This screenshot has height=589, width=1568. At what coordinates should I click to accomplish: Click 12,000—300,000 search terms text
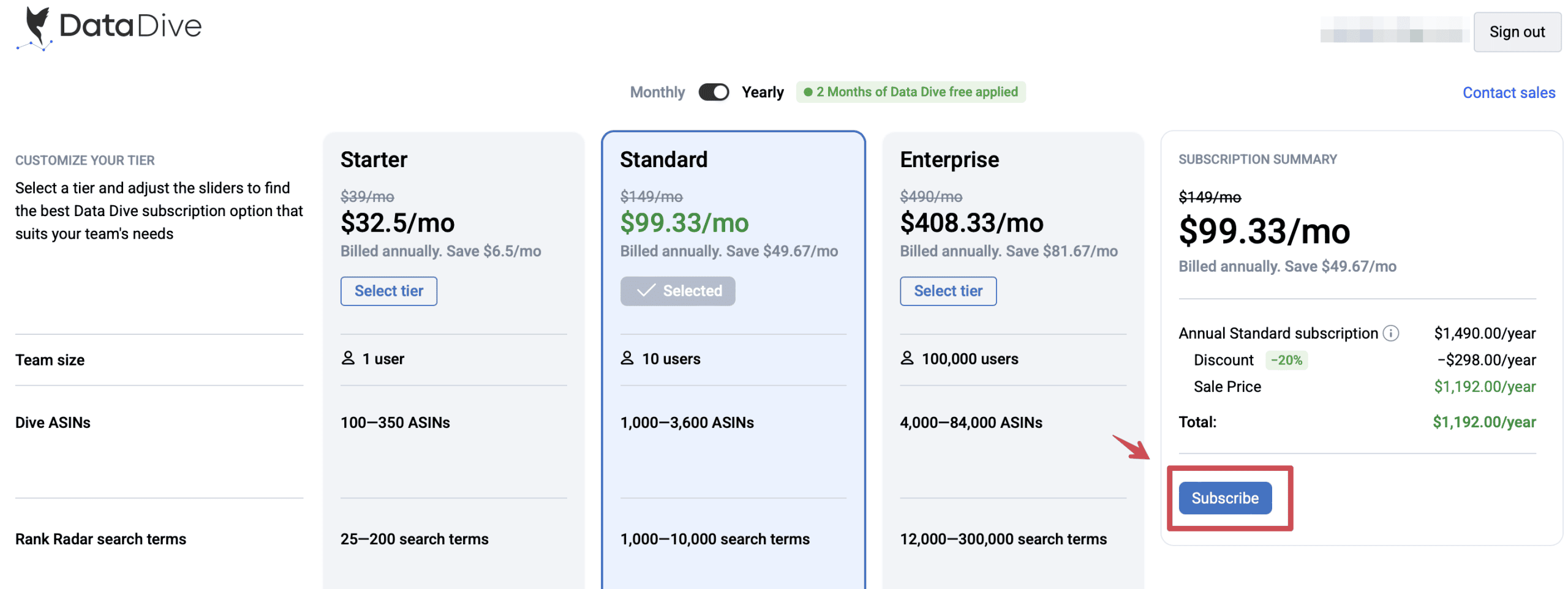tap(1003, 539)
